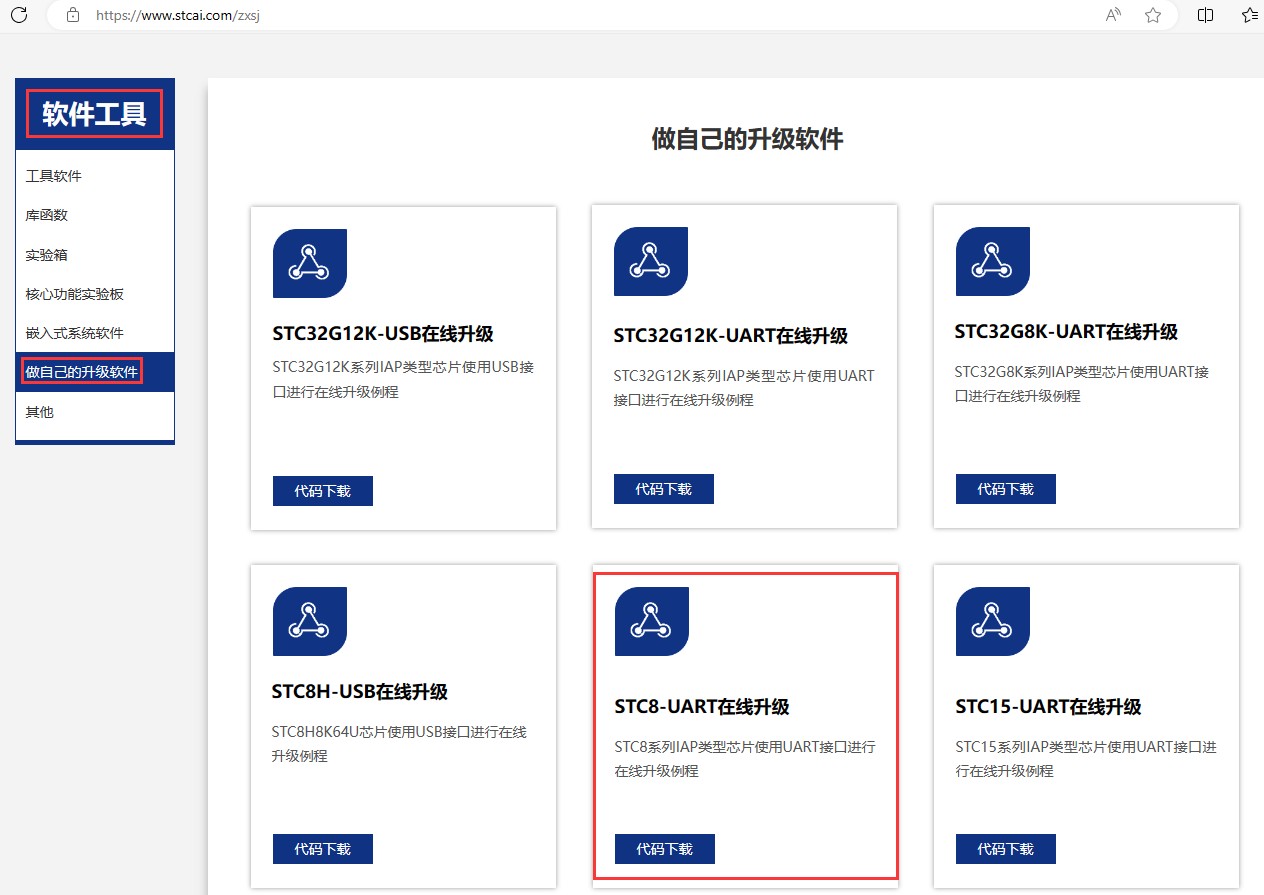Open 工具软件 in the sidebar

click(54, 176)
